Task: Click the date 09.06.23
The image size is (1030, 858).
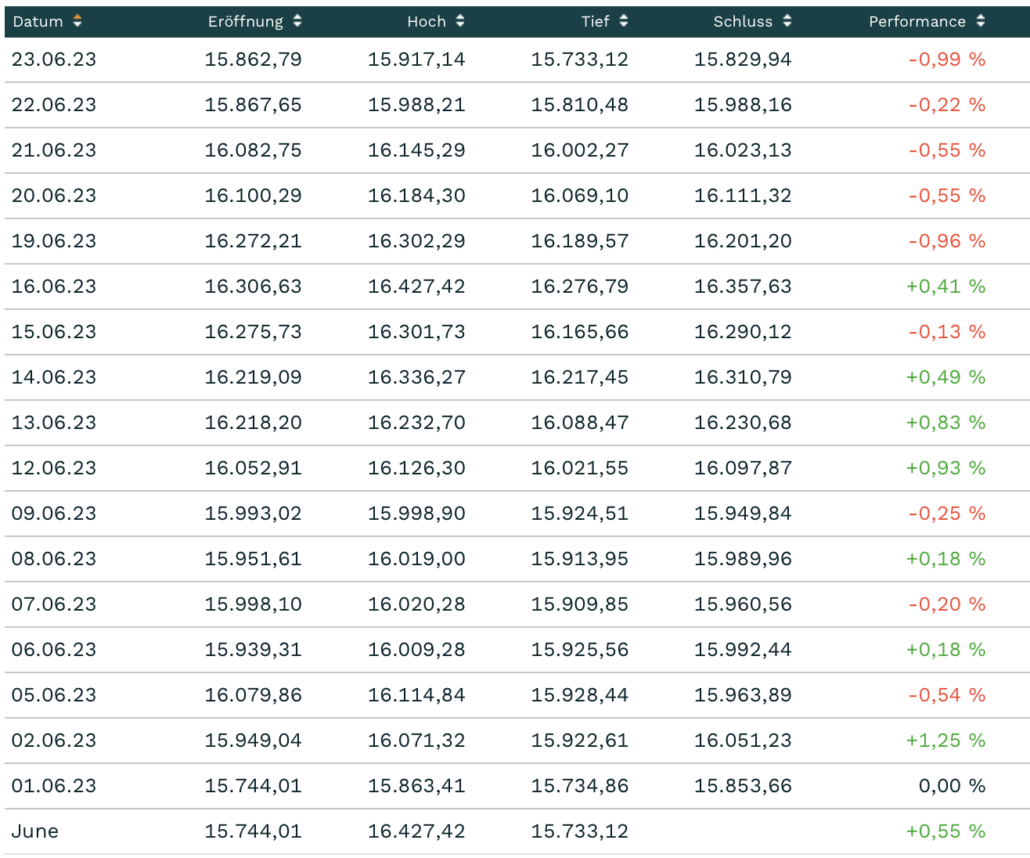Action: tap(54, 512)
